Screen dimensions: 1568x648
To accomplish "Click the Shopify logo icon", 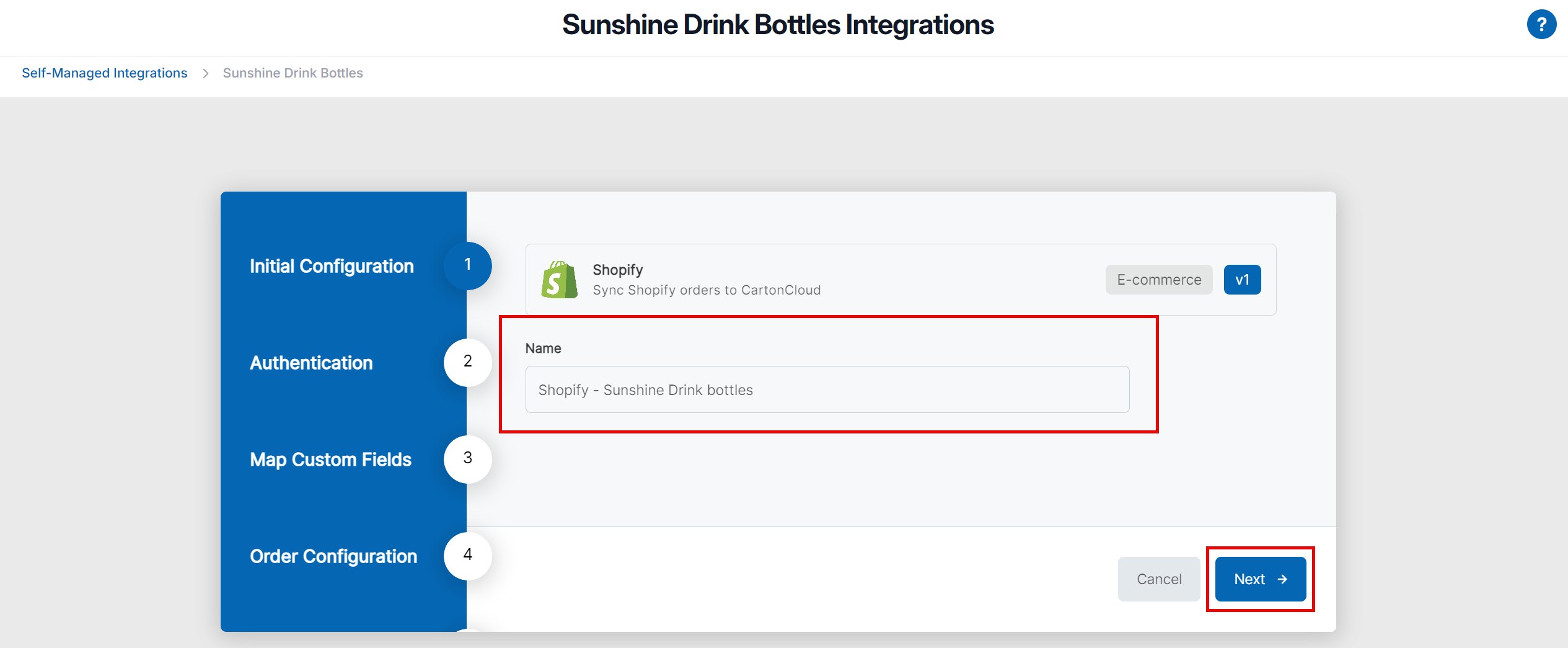I will pos(557,280).
